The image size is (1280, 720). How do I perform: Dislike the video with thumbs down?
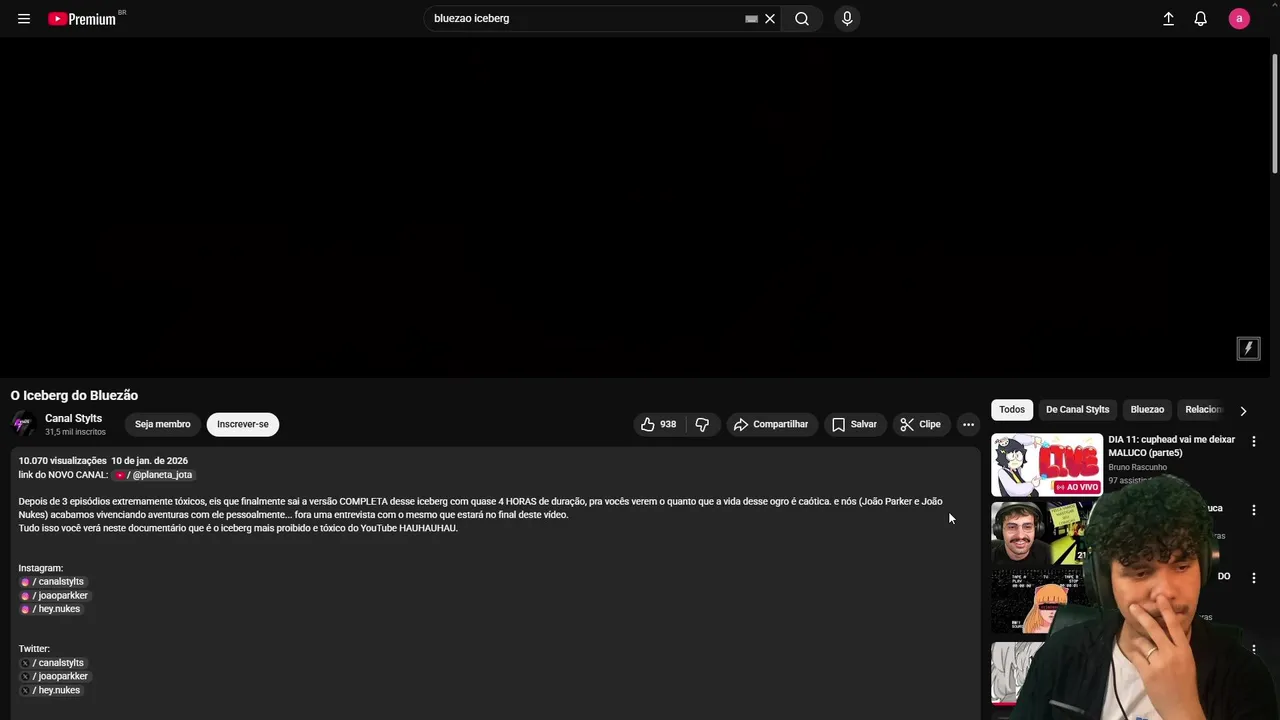click(702, 424)
